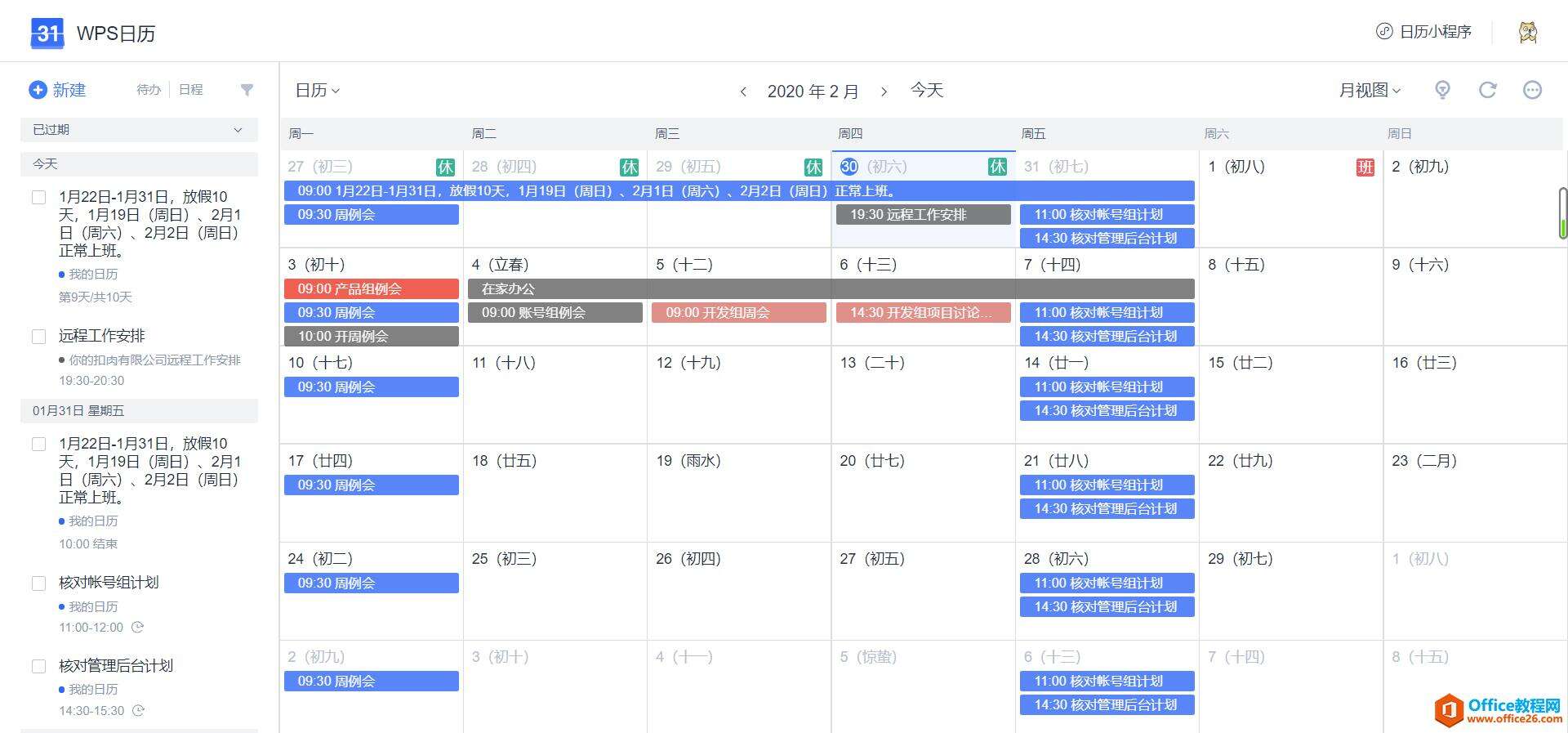Go to previous month with left arrow
Viewport: 1568px width, 733px height.
743,92
